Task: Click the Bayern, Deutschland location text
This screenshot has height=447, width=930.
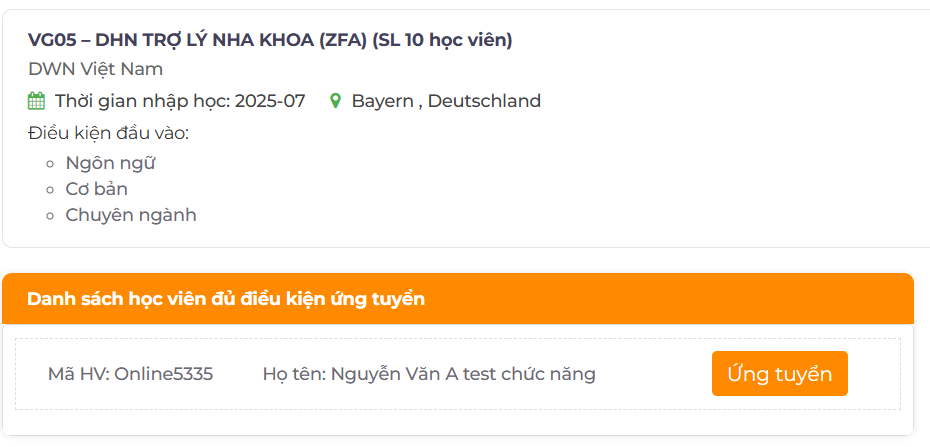Action: point(445,101)
